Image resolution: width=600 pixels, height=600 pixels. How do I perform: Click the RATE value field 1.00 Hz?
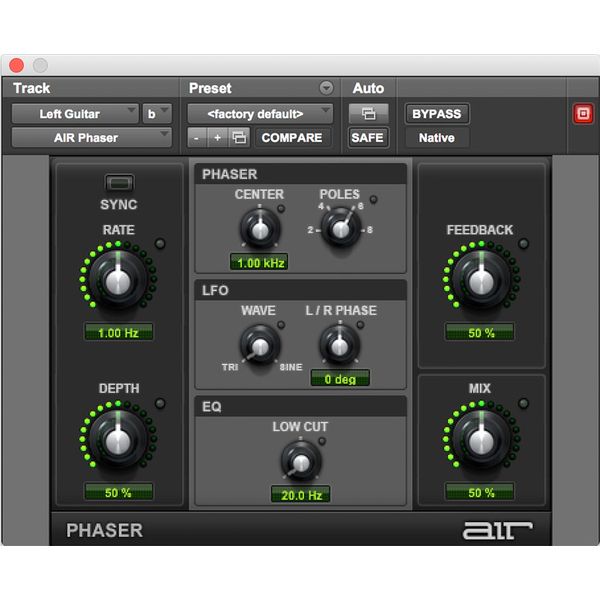(118, 332)
